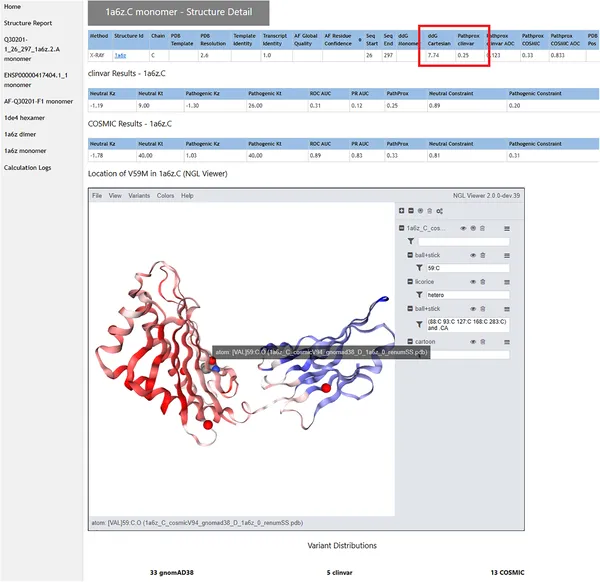Click the 59:C selection input field

click(x=468, y=268)
